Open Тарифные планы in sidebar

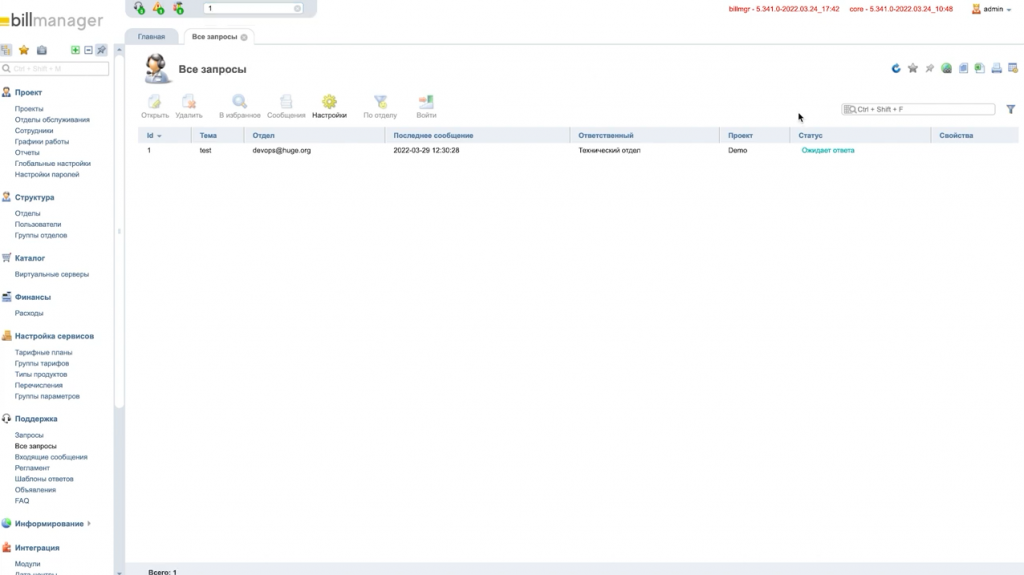[44, 353]
